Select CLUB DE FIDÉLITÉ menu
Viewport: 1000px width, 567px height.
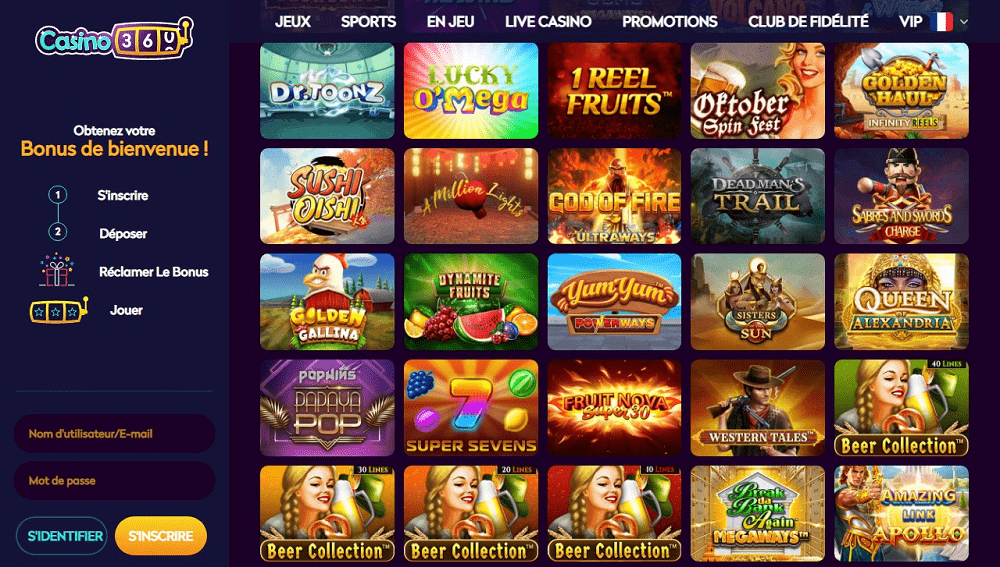(808, 22)
